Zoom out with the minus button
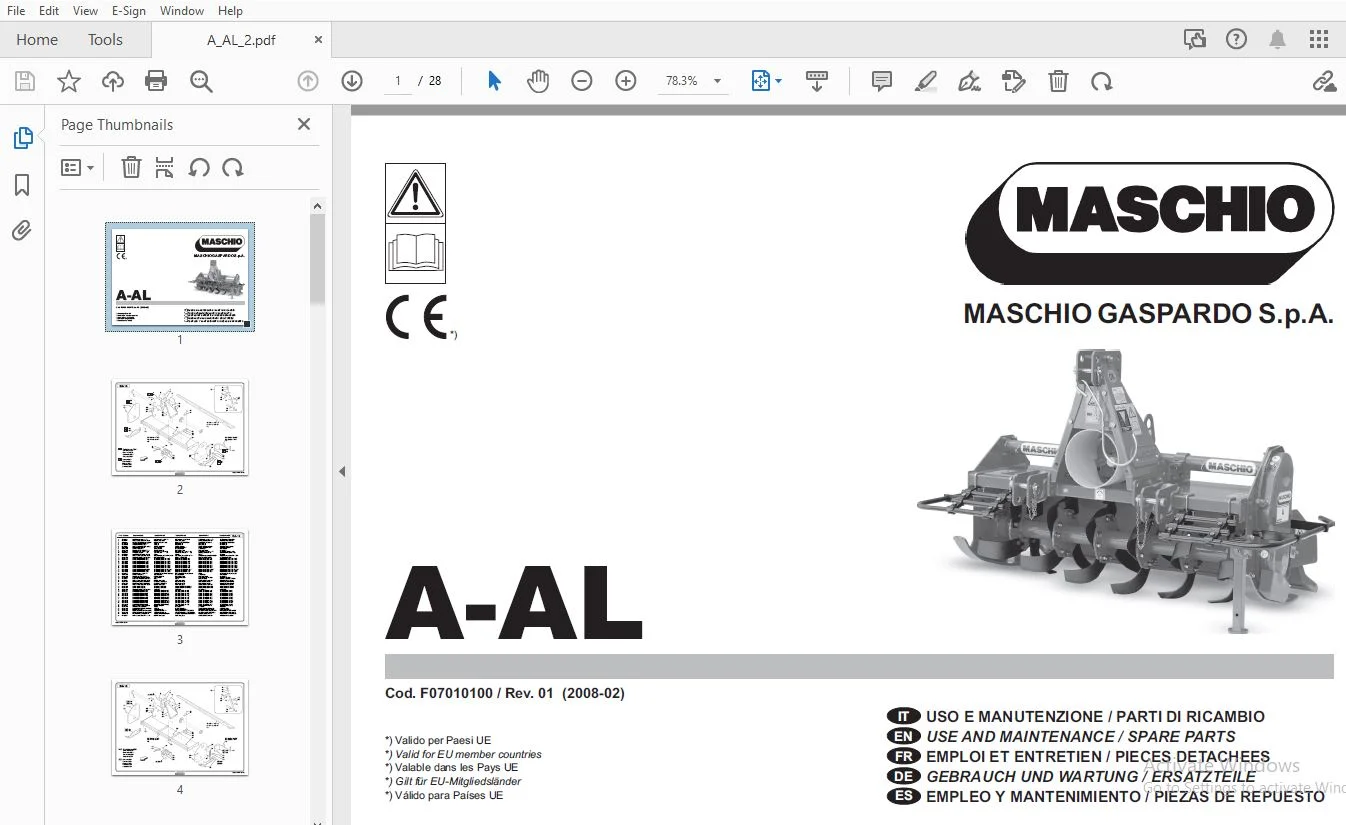The width and height of the screenshot is (1346, 825). 582,81
